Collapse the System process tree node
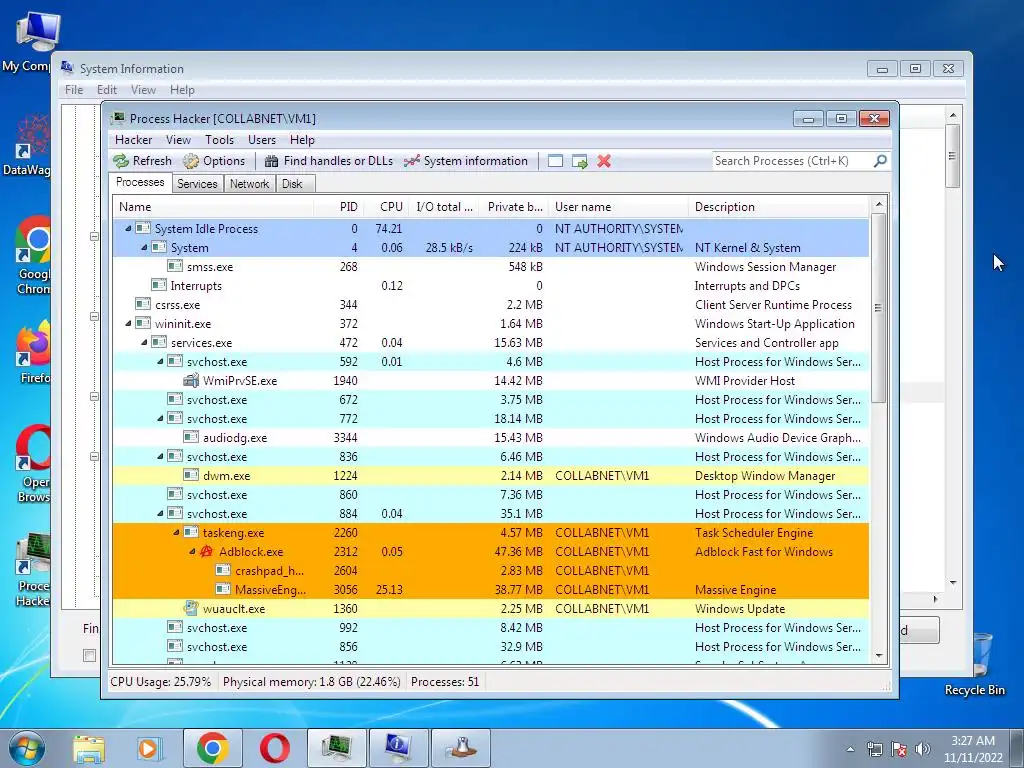 (144, 248)
